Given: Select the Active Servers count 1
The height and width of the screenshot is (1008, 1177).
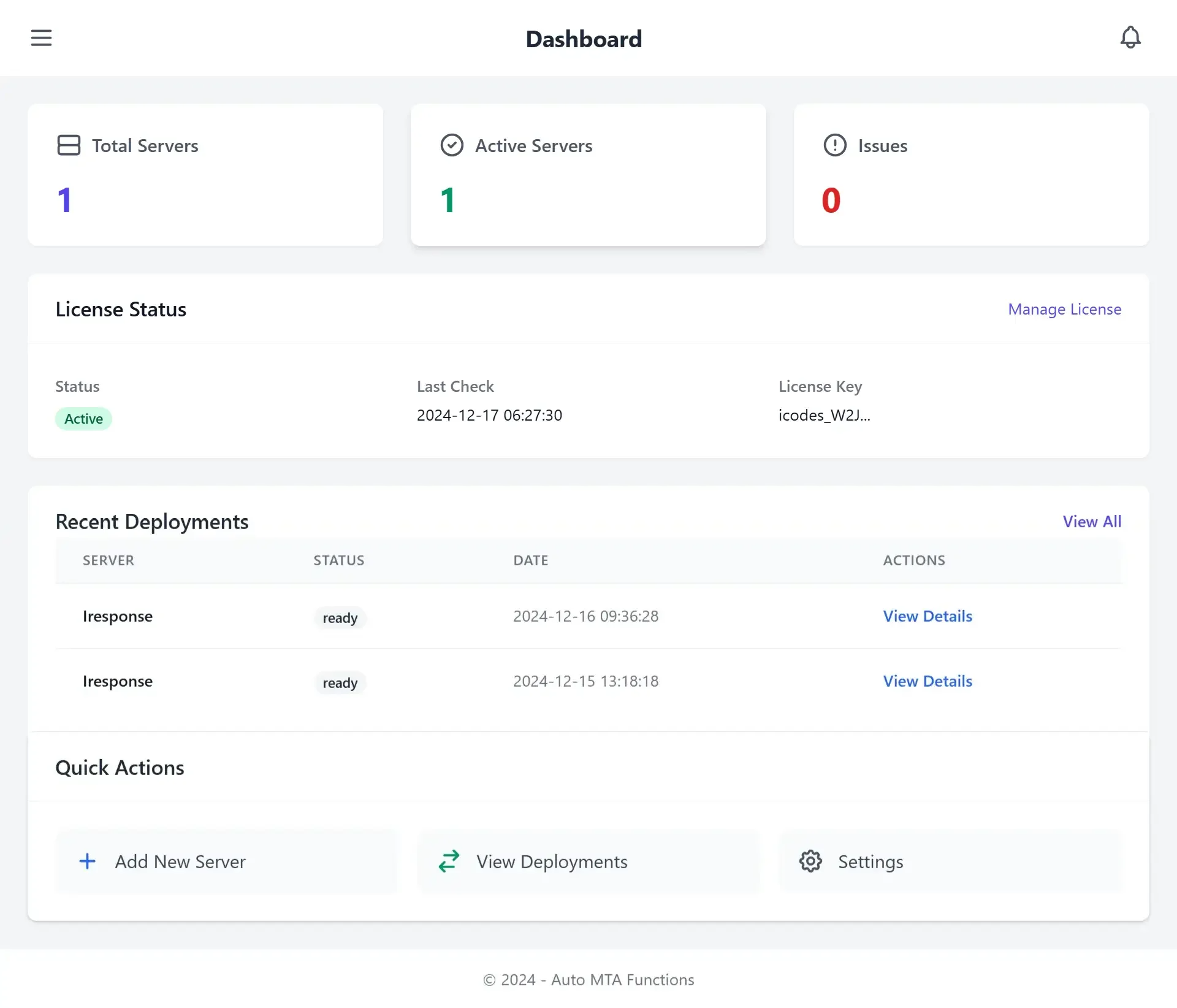Looking at the screenshot, I should (x=448, y=200).
